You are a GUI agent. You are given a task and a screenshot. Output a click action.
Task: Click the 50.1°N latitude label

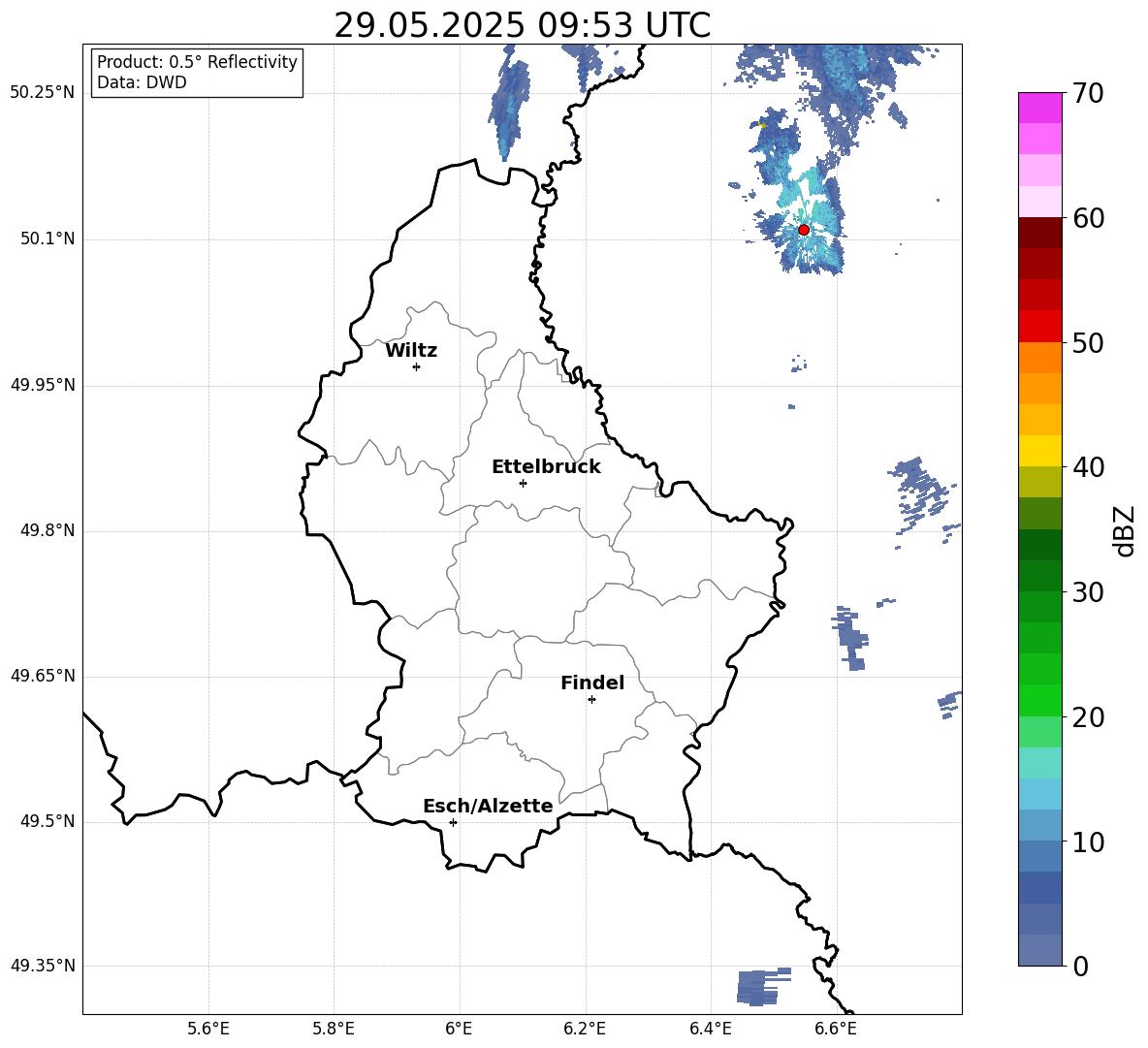point(48,238)
